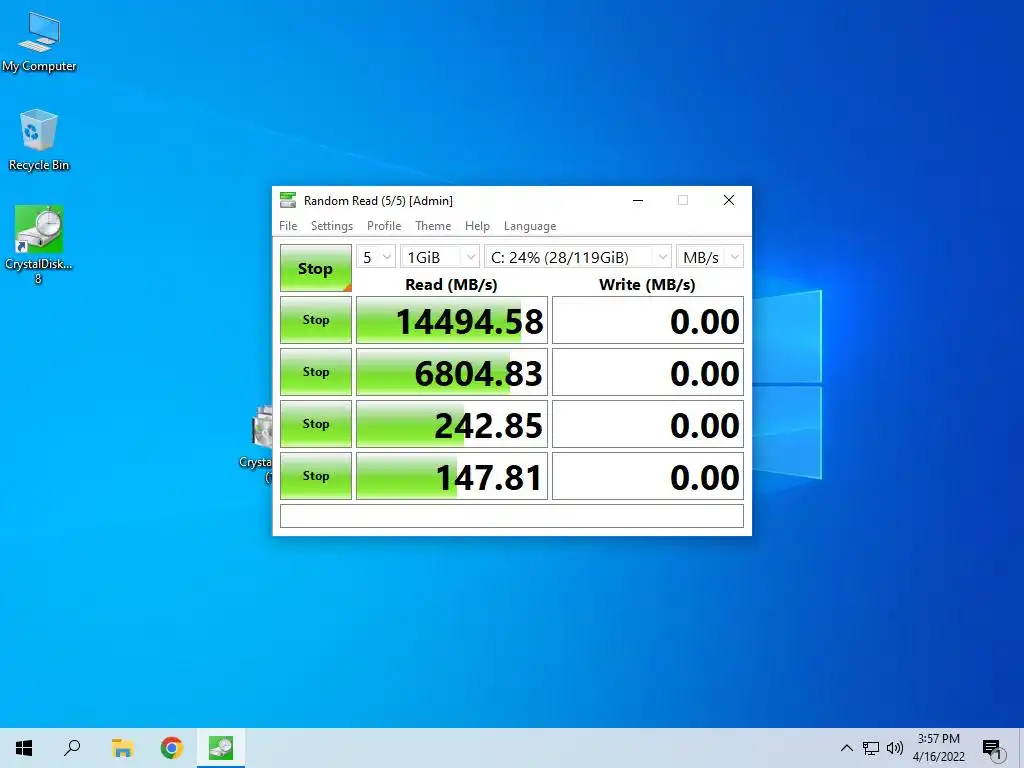Switch to CrystalDiskMark taskbar button
1024x768 pixels.
coord(221,748)
